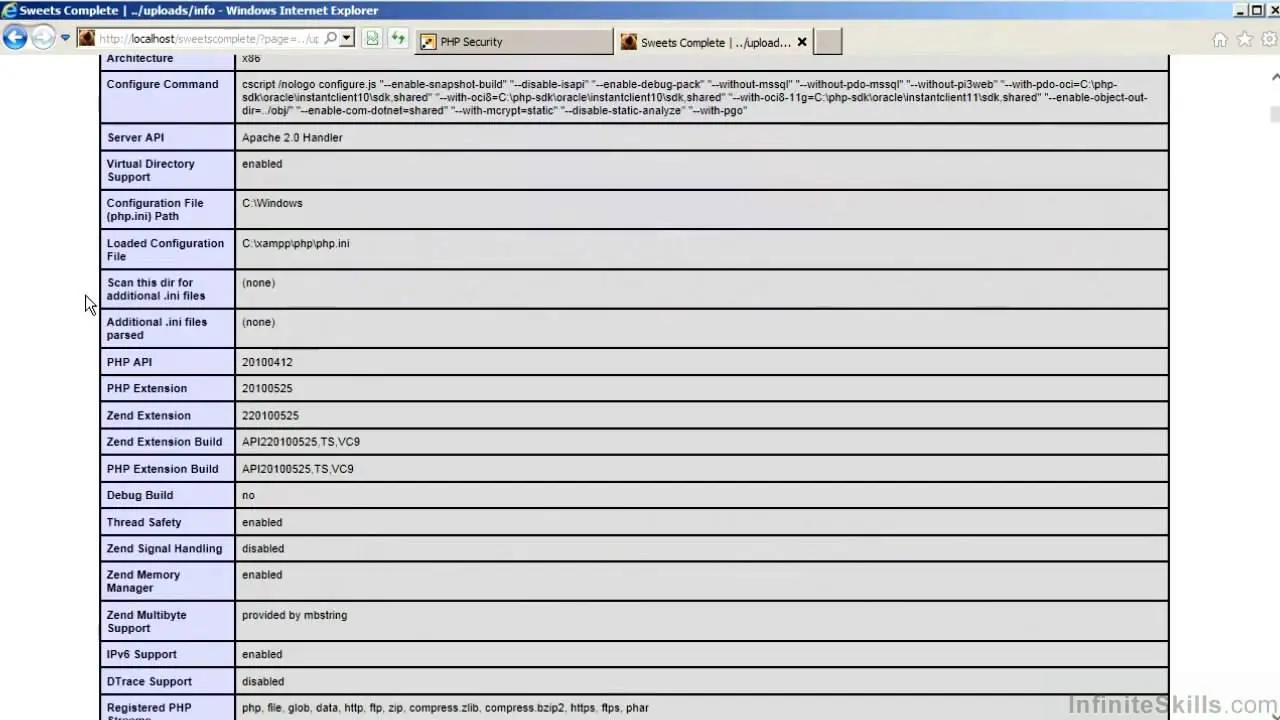Focus the localhost address bar URL
The width and height of the screenshot is (1280, 720).
tap(209, 39)
